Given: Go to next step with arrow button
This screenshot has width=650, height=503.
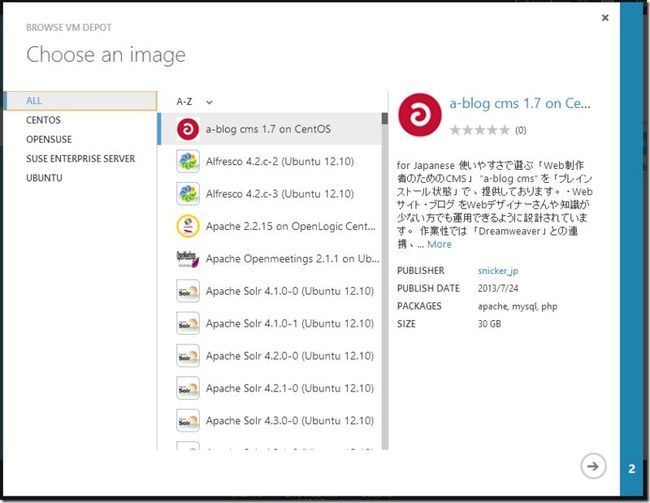Looking at the screenshot, I should pyautogui.click(x=593, y=466).
